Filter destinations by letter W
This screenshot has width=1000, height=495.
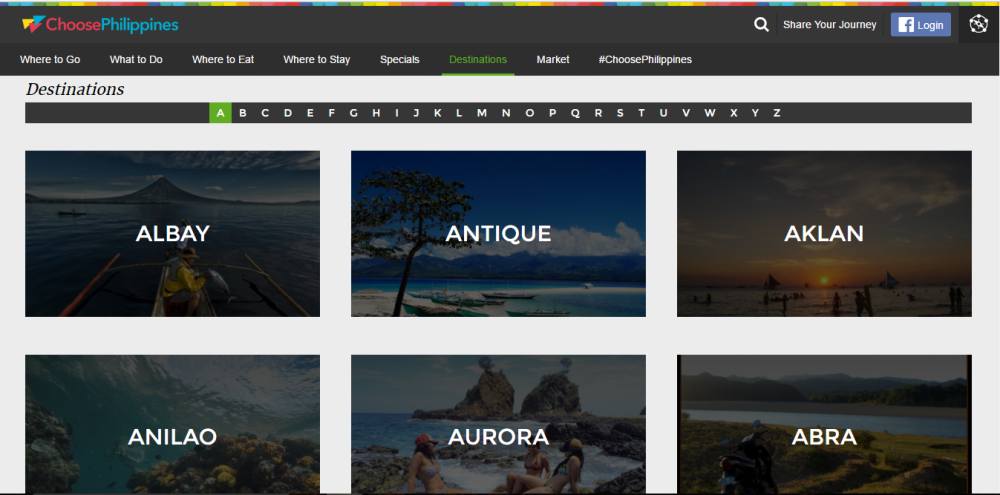coord(710,113)
